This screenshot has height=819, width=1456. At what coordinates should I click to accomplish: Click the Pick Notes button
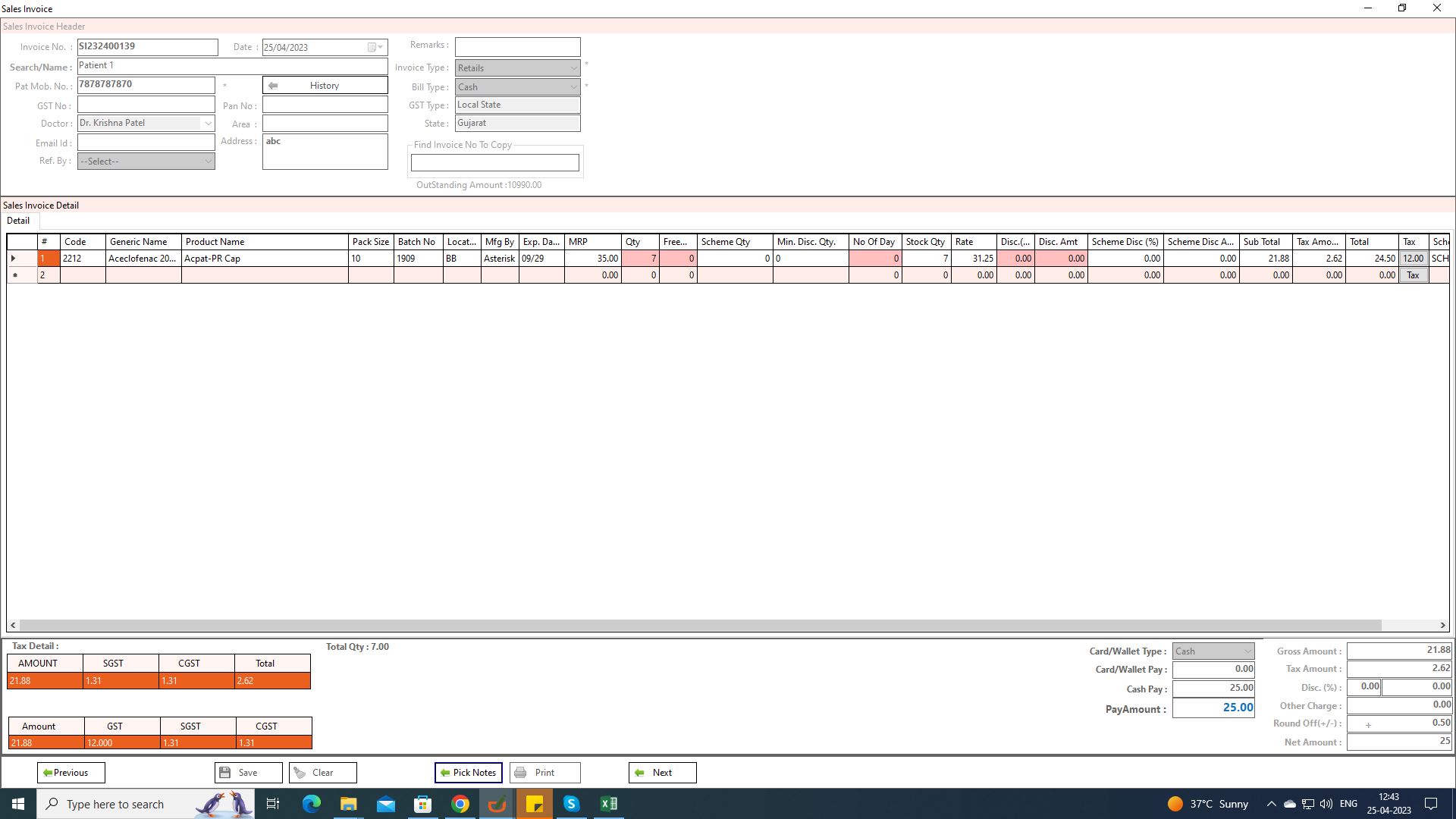click(x=468, y=773)
